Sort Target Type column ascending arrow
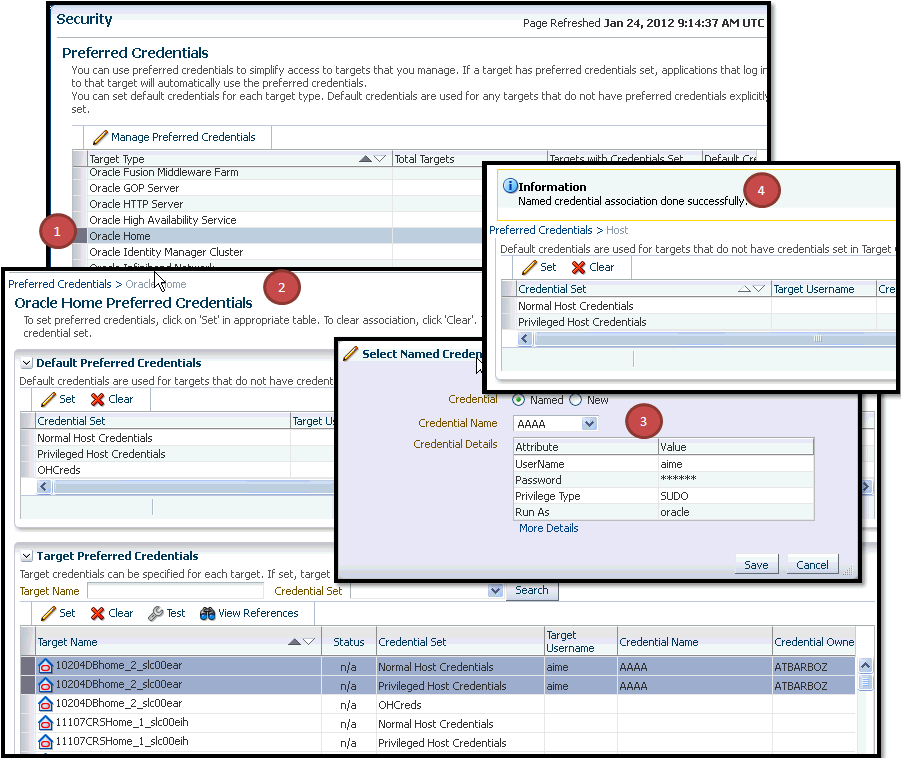The height and width of the screenshot is (758, 901). [365, 159]
